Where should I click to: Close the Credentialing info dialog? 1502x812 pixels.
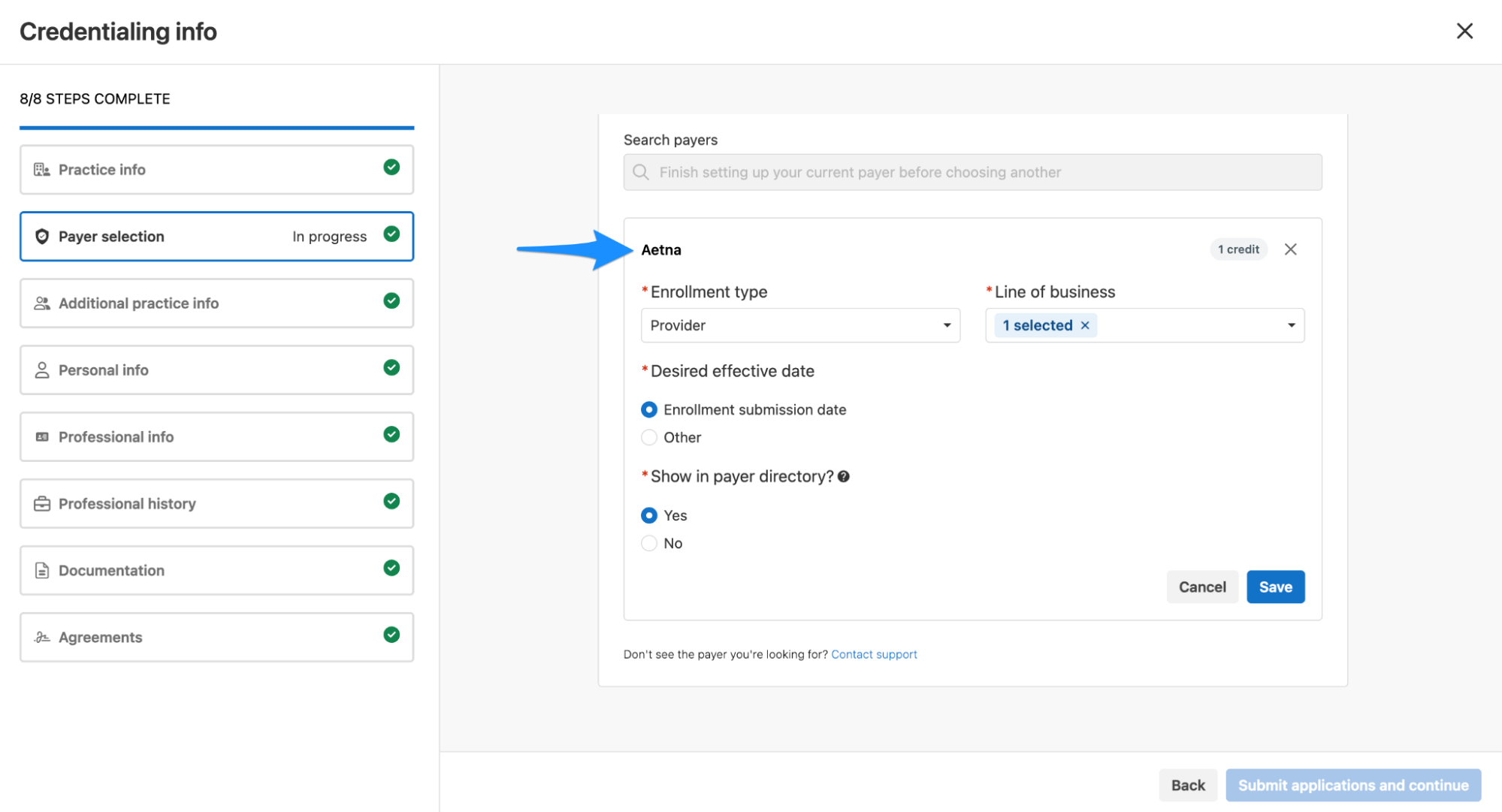click(1464, 31)
